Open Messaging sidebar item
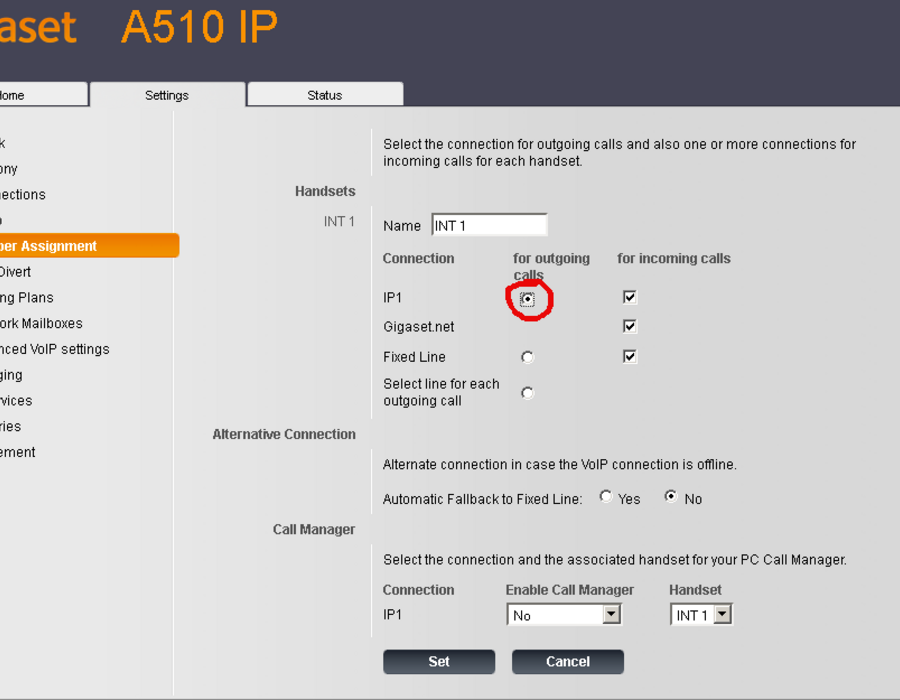The image size is (900, 700). point(11,375)
